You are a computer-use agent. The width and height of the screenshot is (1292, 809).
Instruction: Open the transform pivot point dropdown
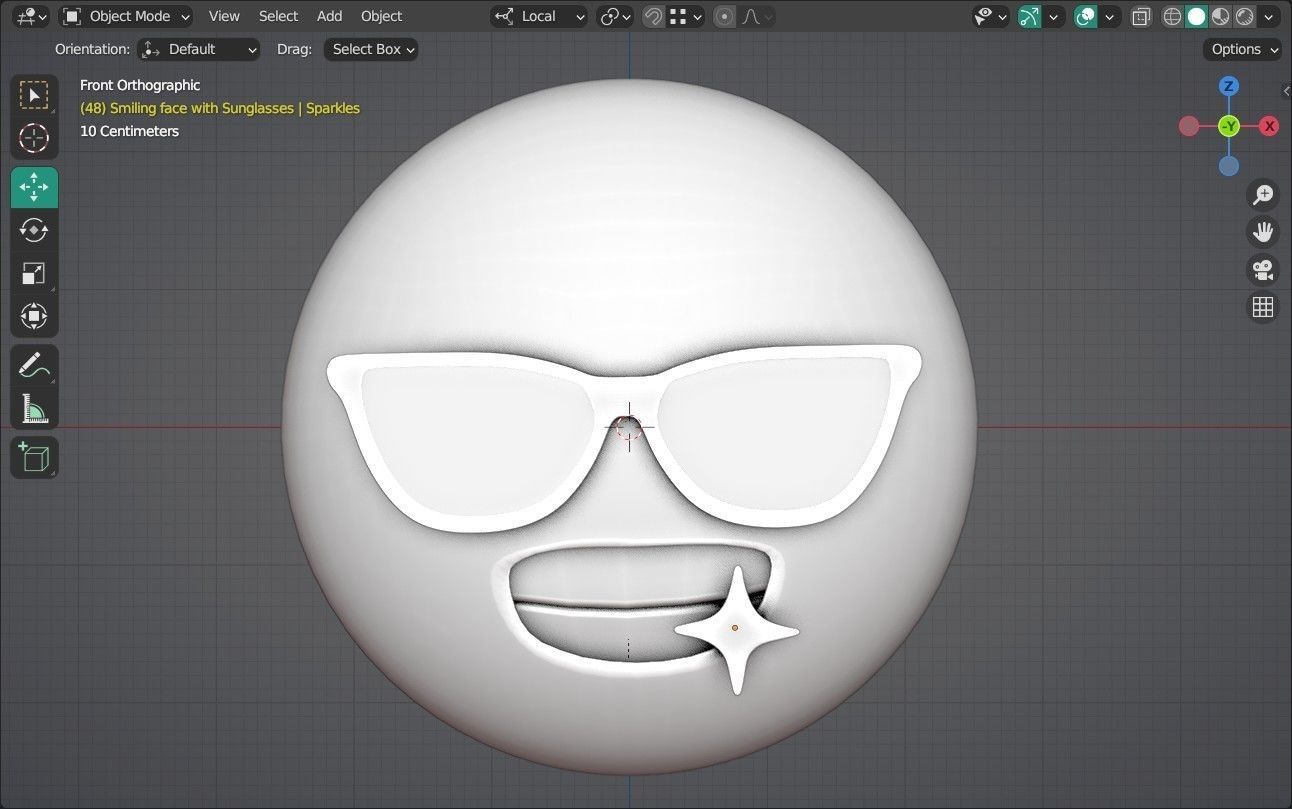coord(615,16)
